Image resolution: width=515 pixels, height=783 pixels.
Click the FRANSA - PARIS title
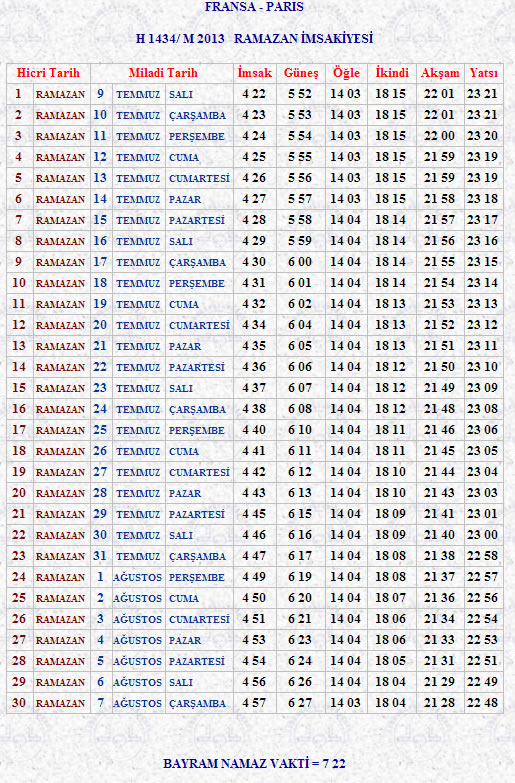tap(254, 7)
